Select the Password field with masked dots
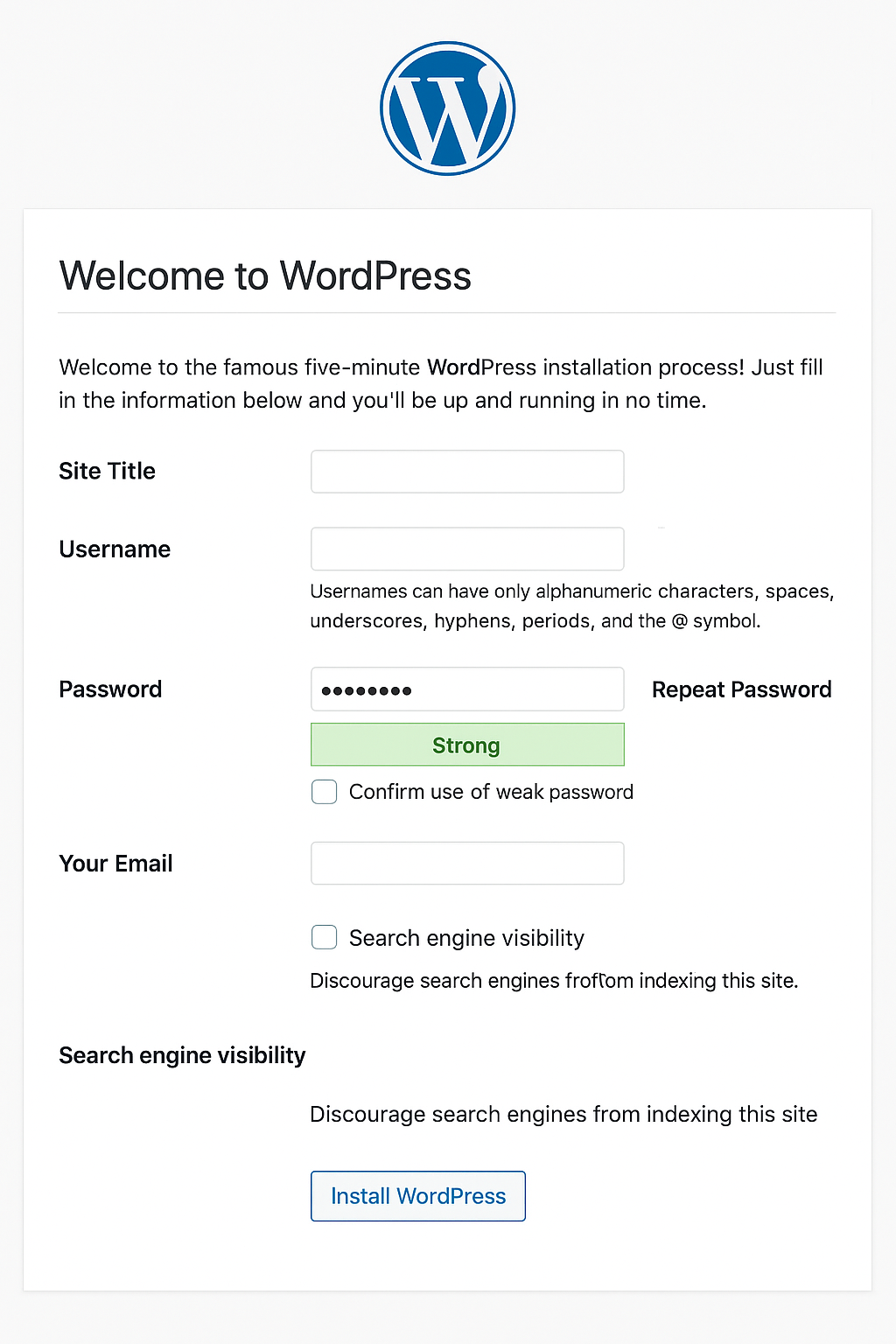 467,689
